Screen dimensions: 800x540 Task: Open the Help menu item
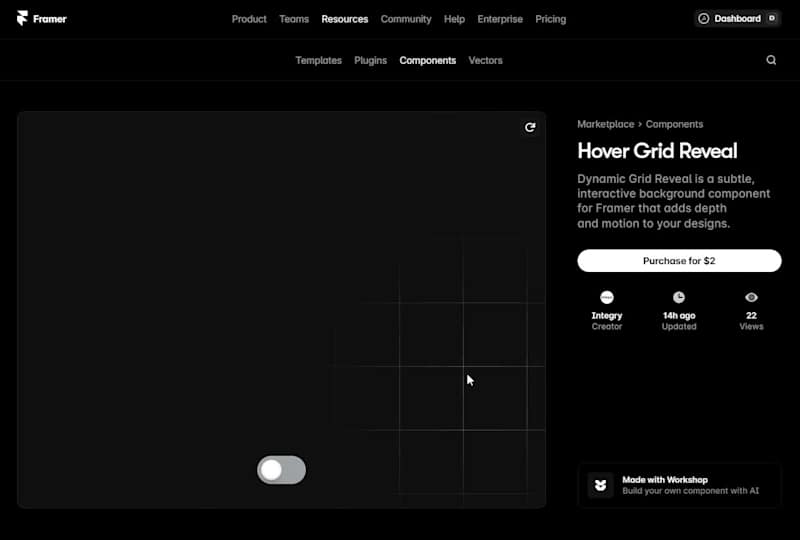[x=454, y=19]
